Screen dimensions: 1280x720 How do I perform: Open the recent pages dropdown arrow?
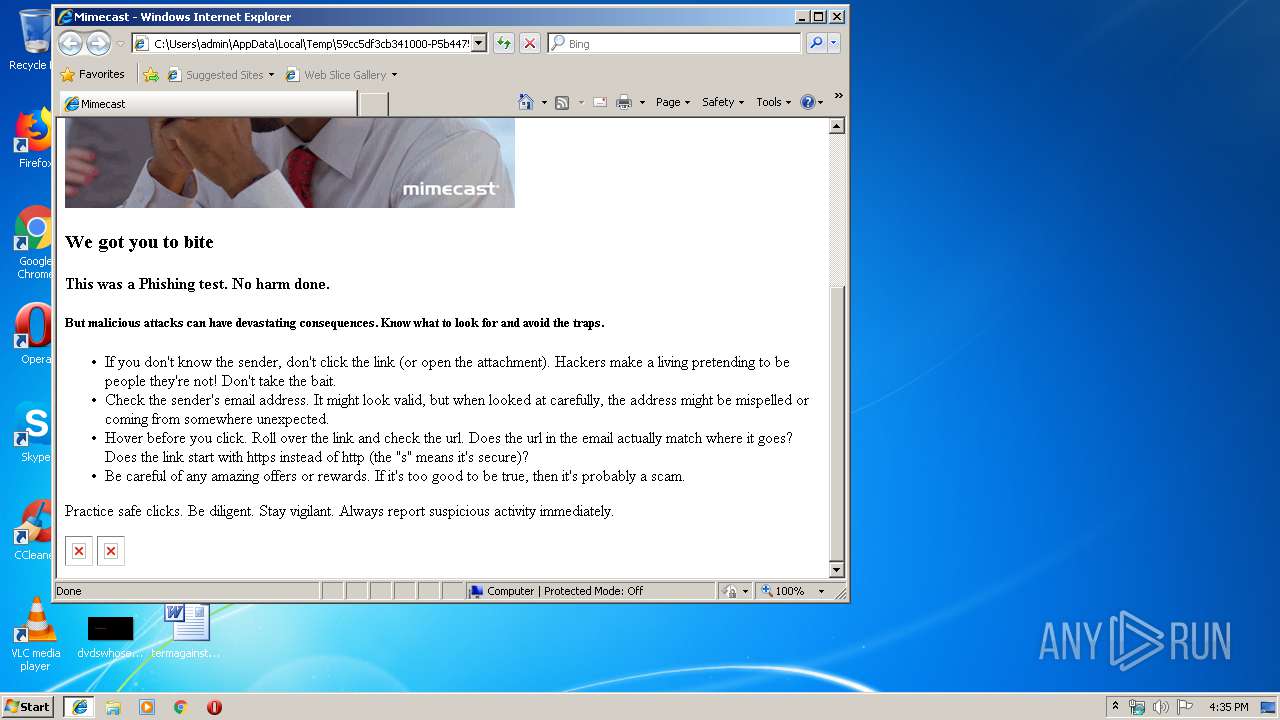pyautogui.click(x=120, y=44)
